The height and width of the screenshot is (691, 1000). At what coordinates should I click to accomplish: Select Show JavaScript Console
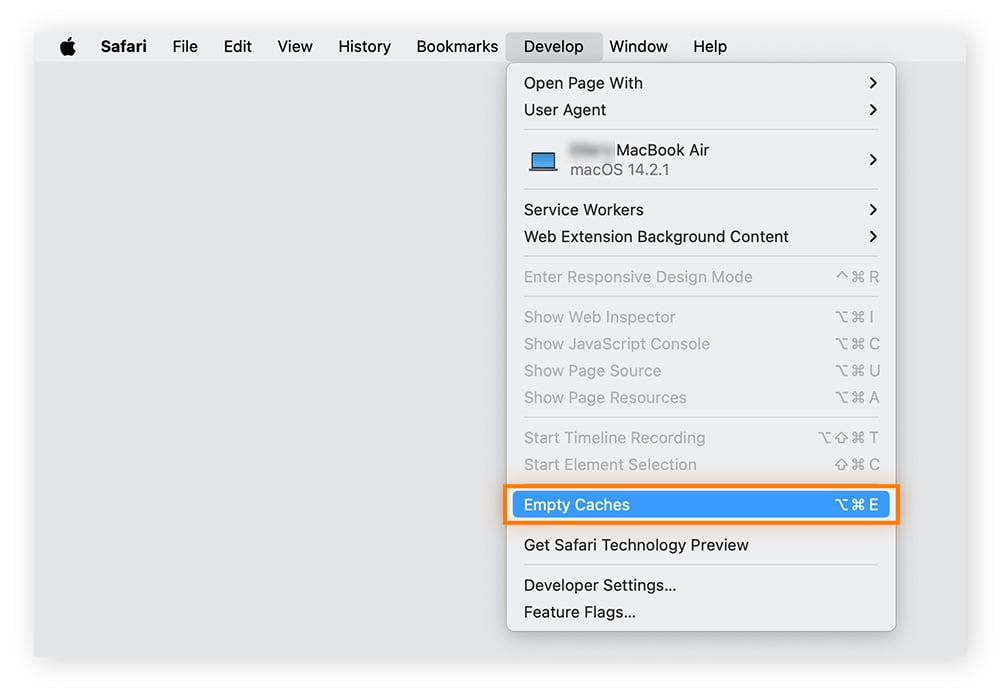click(701, 344)
